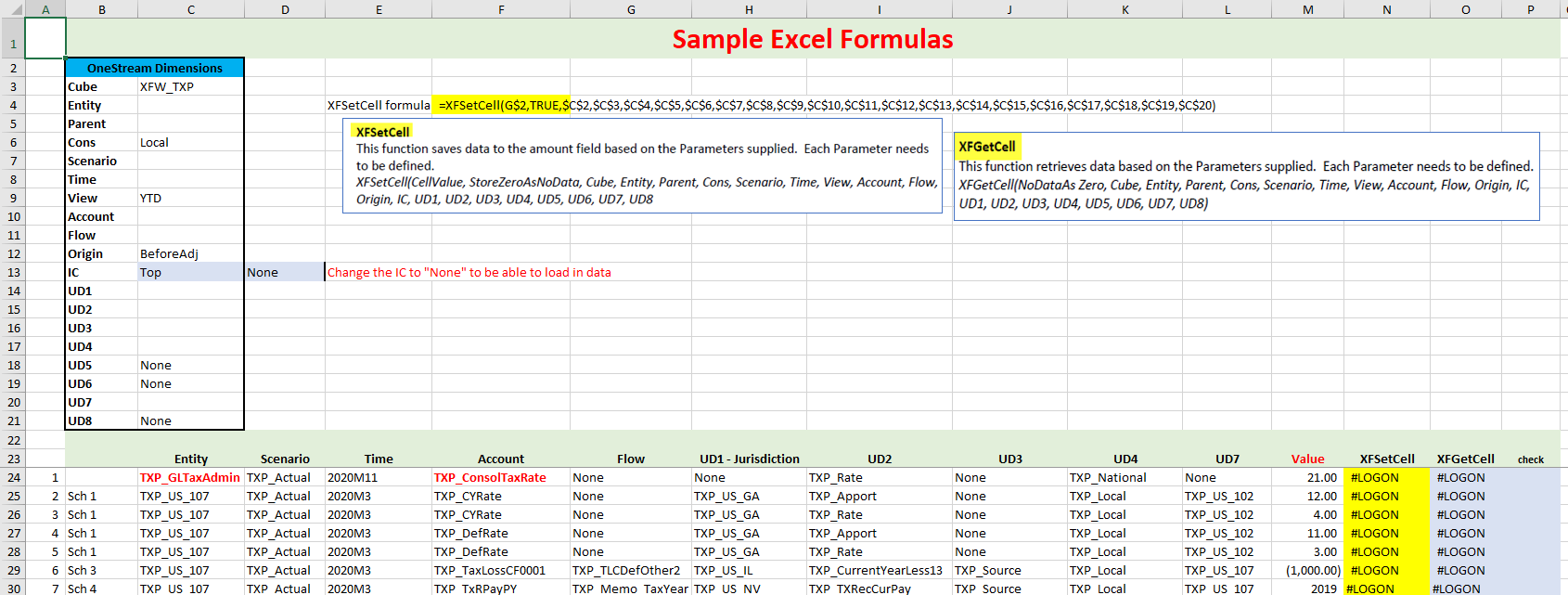The image size is (1568, 595).
Task: Select column M header
Action: (x=1307, y=9)
